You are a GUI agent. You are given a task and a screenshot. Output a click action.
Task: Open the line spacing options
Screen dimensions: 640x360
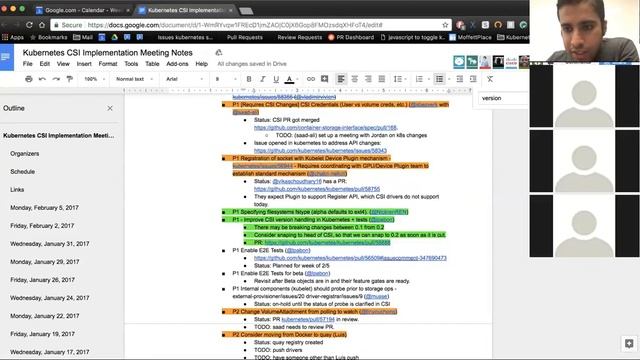pos(398,79)
